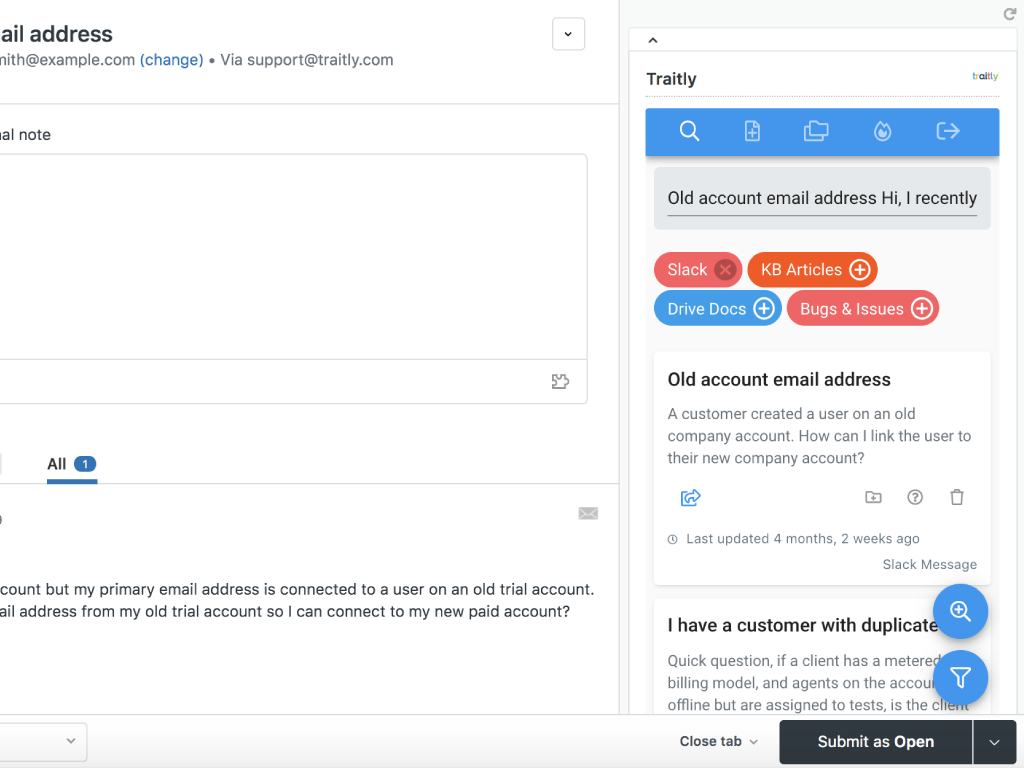Expand the submit status dropdown arrow

coord(994,742)
